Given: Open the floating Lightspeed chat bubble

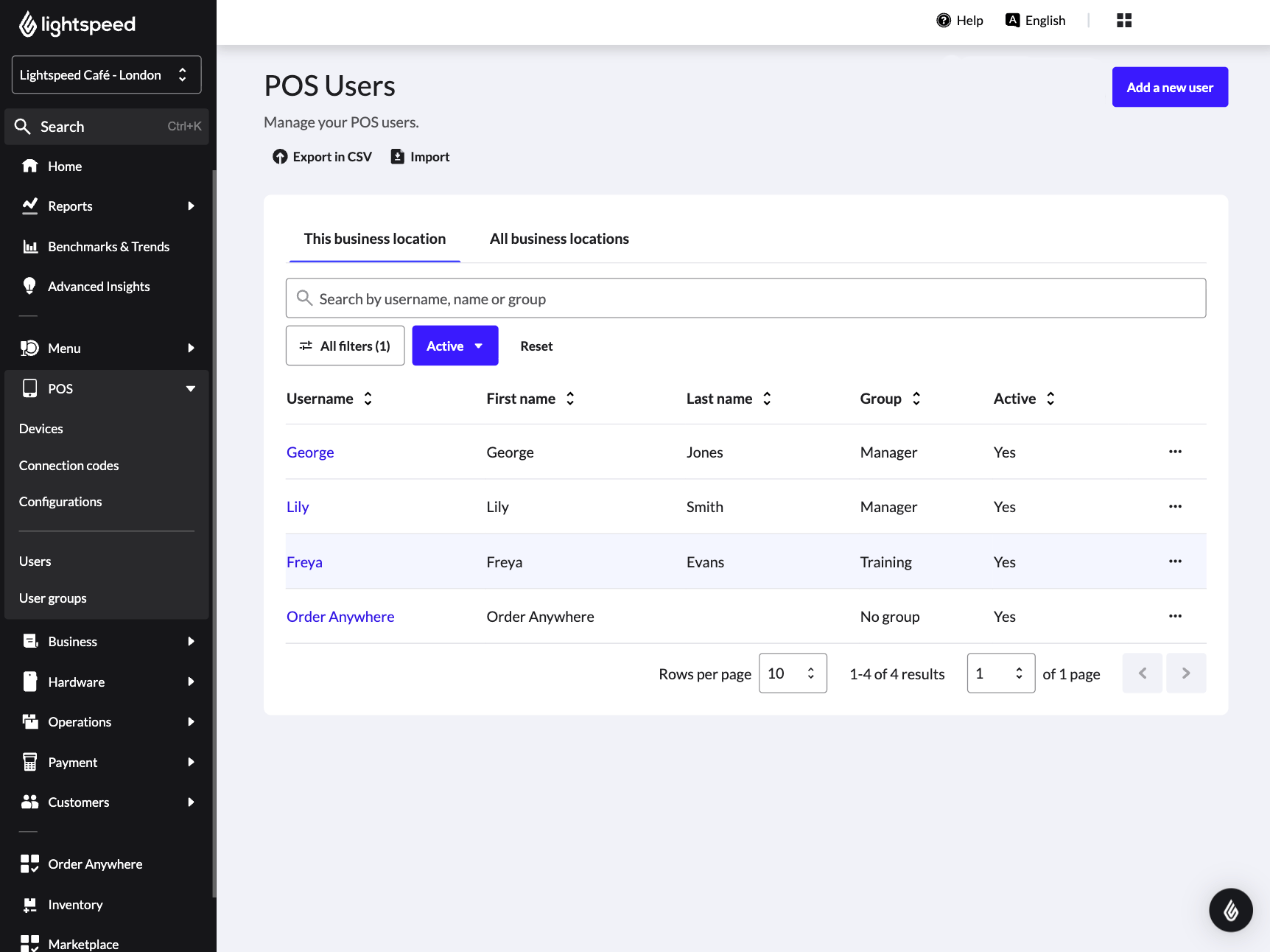Looking at the screenshot, I should 1230,910.
